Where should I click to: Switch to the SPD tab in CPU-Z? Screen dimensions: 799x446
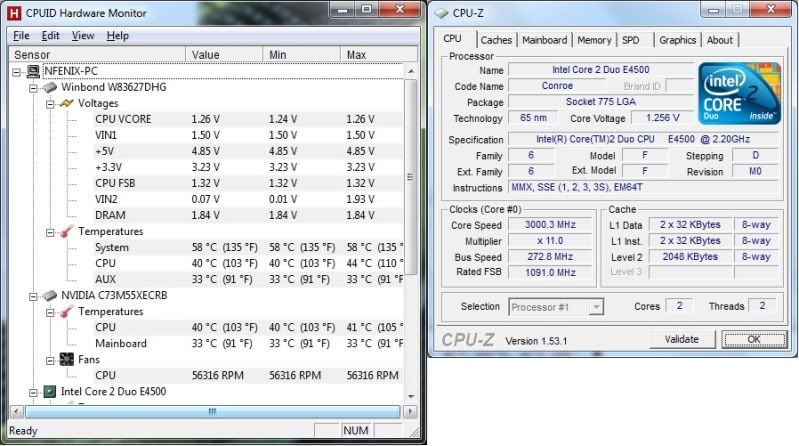coord(635,40)
